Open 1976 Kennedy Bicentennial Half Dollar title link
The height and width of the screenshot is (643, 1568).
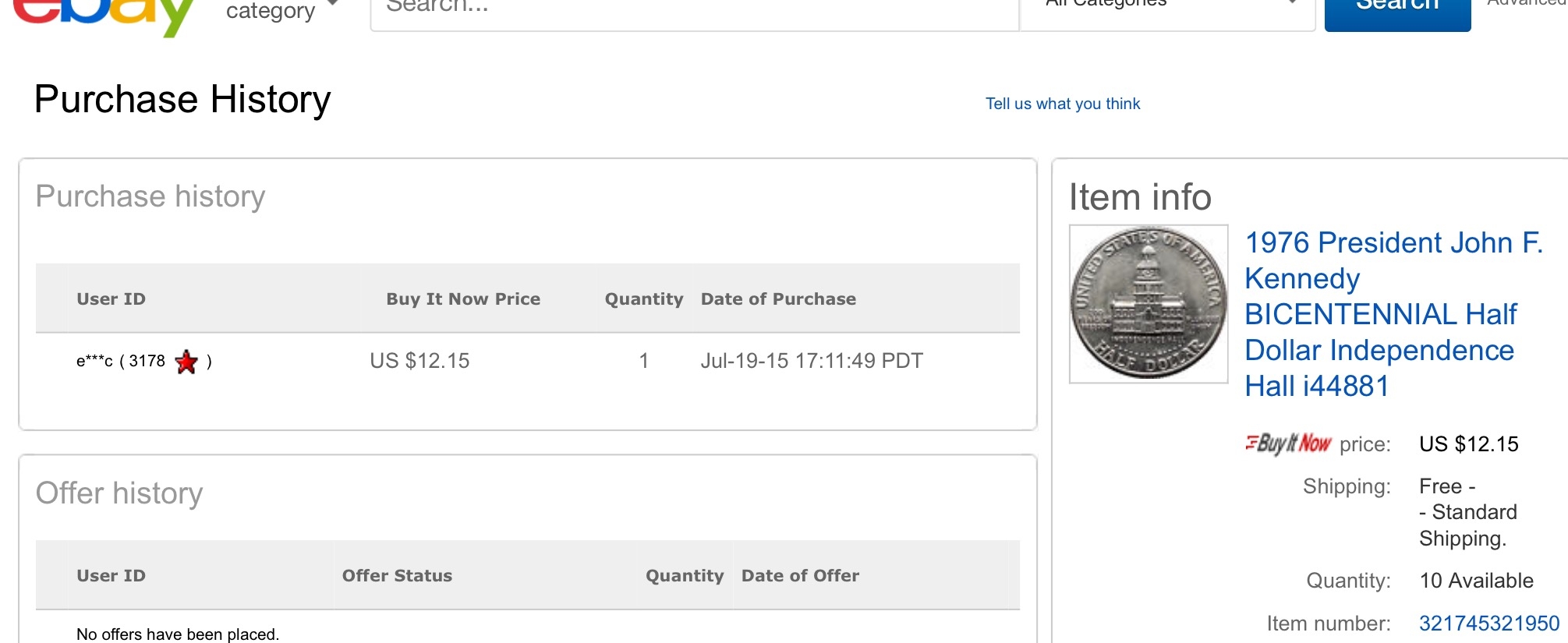pyautogui.click(x=1393, y=314)
